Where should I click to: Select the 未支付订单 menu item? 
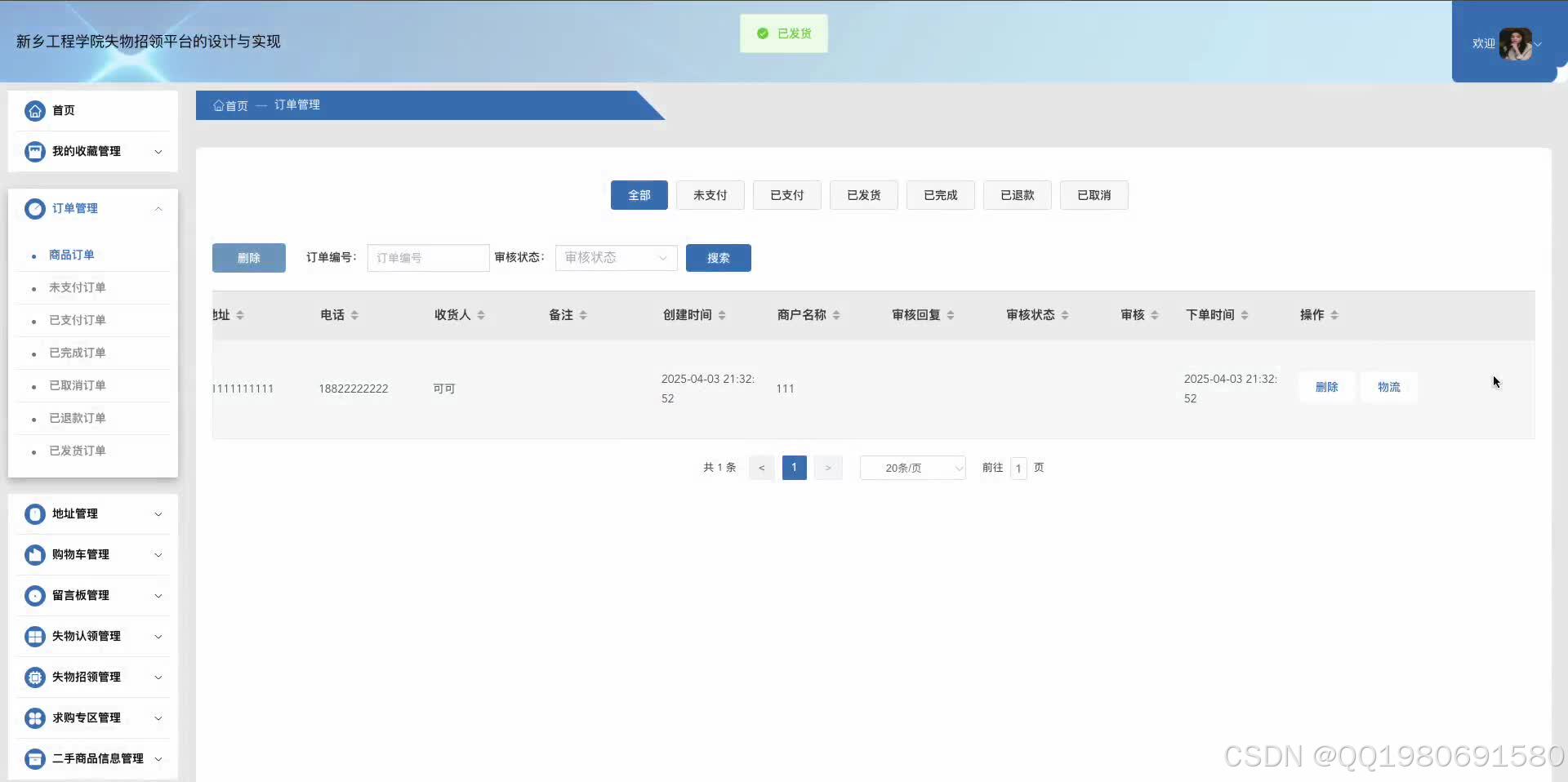(78, 287)
